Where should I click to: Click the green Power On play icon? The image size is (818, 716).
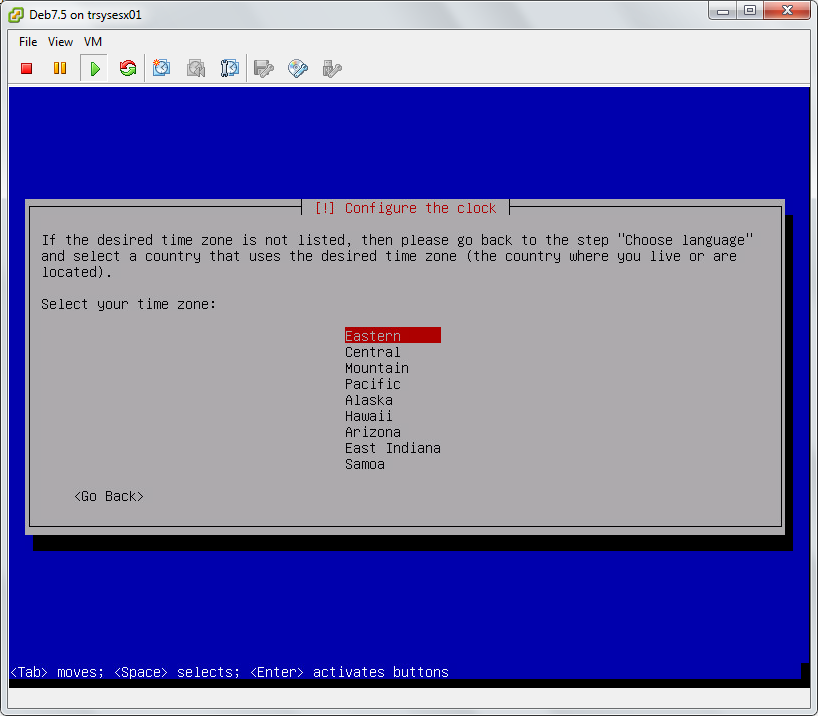click(x=94, y=68)
